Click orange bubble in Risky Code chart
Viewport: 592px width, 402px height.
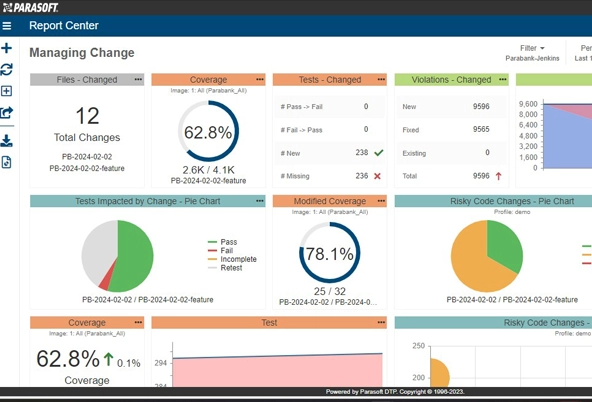(x=438, y=374)
